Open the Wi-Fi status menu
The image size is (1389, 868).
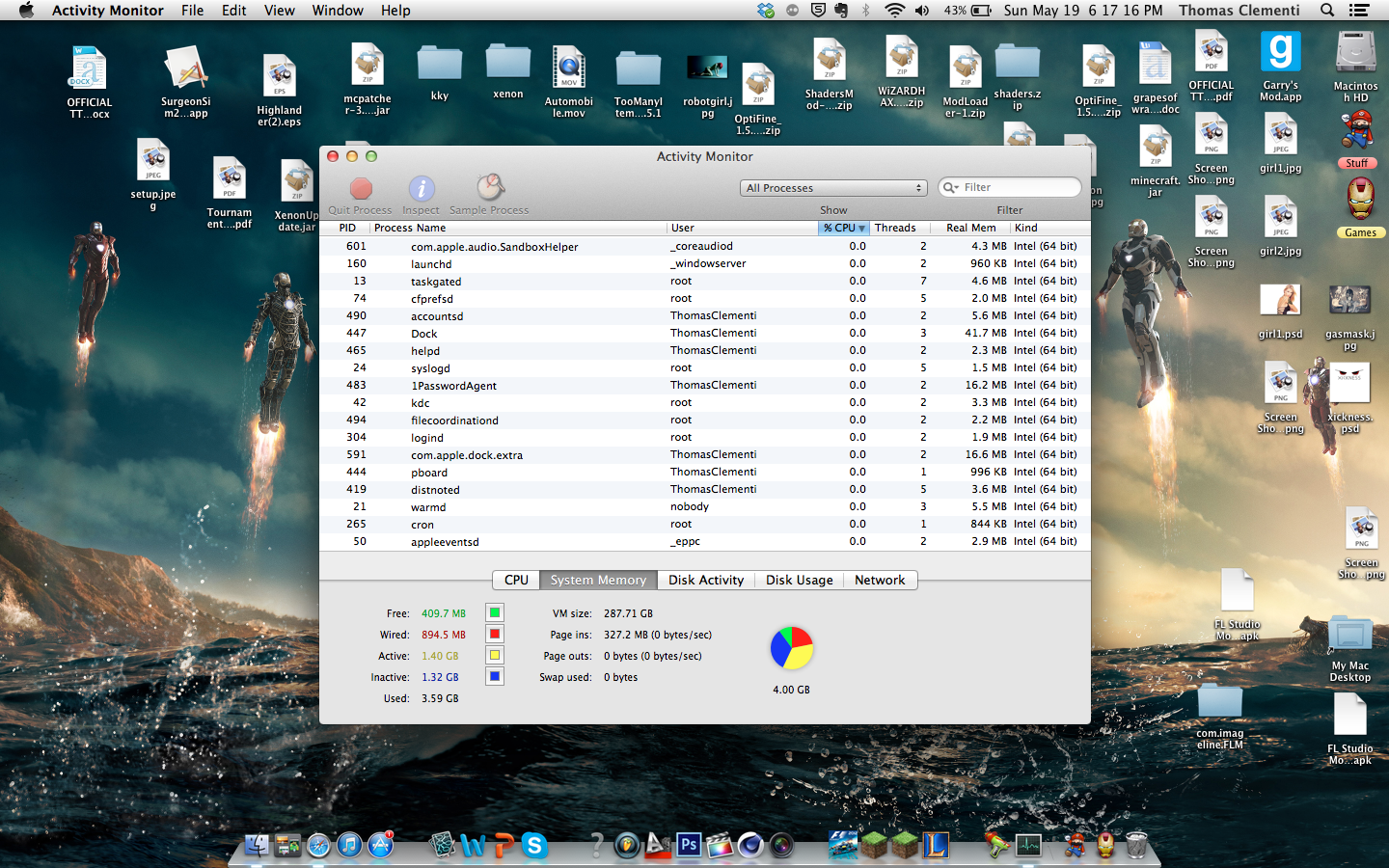tap(894, 11)
